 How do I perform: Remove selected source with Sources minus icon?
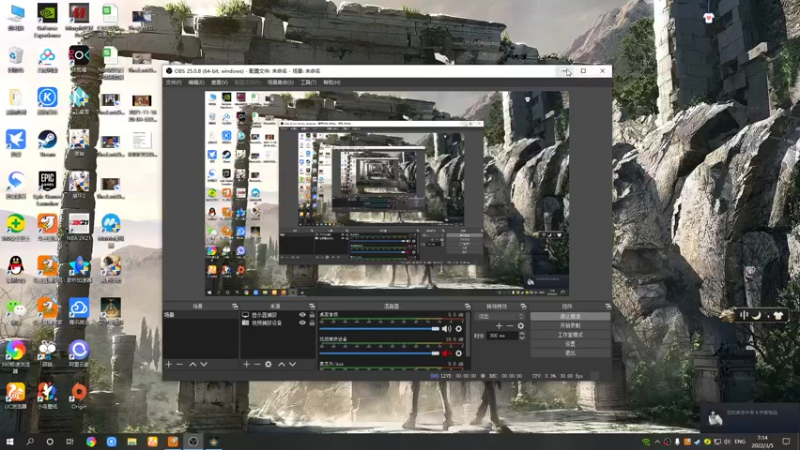pyautogui.click(x=257, y=364)
